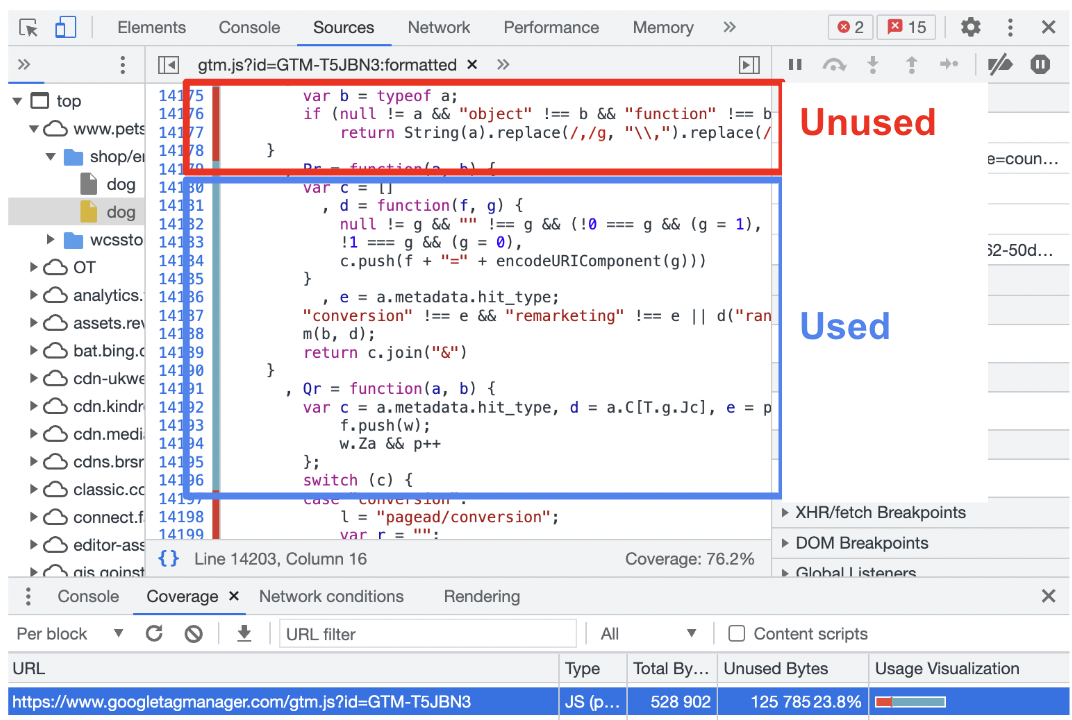
Task: Open the navigator pane three-dot menu
Action: pyautogui.click(x=122, y=65)
